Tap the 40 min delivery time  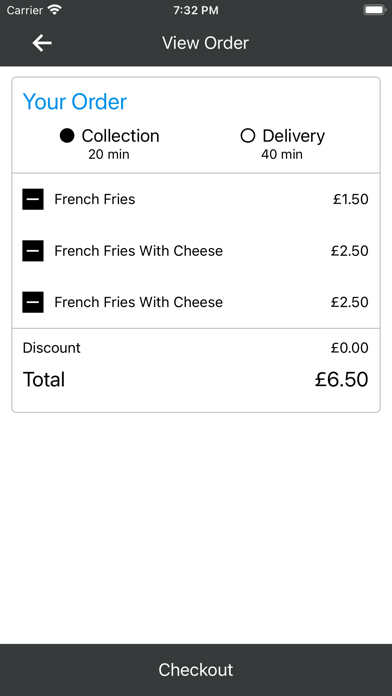(x=282, y=154)
